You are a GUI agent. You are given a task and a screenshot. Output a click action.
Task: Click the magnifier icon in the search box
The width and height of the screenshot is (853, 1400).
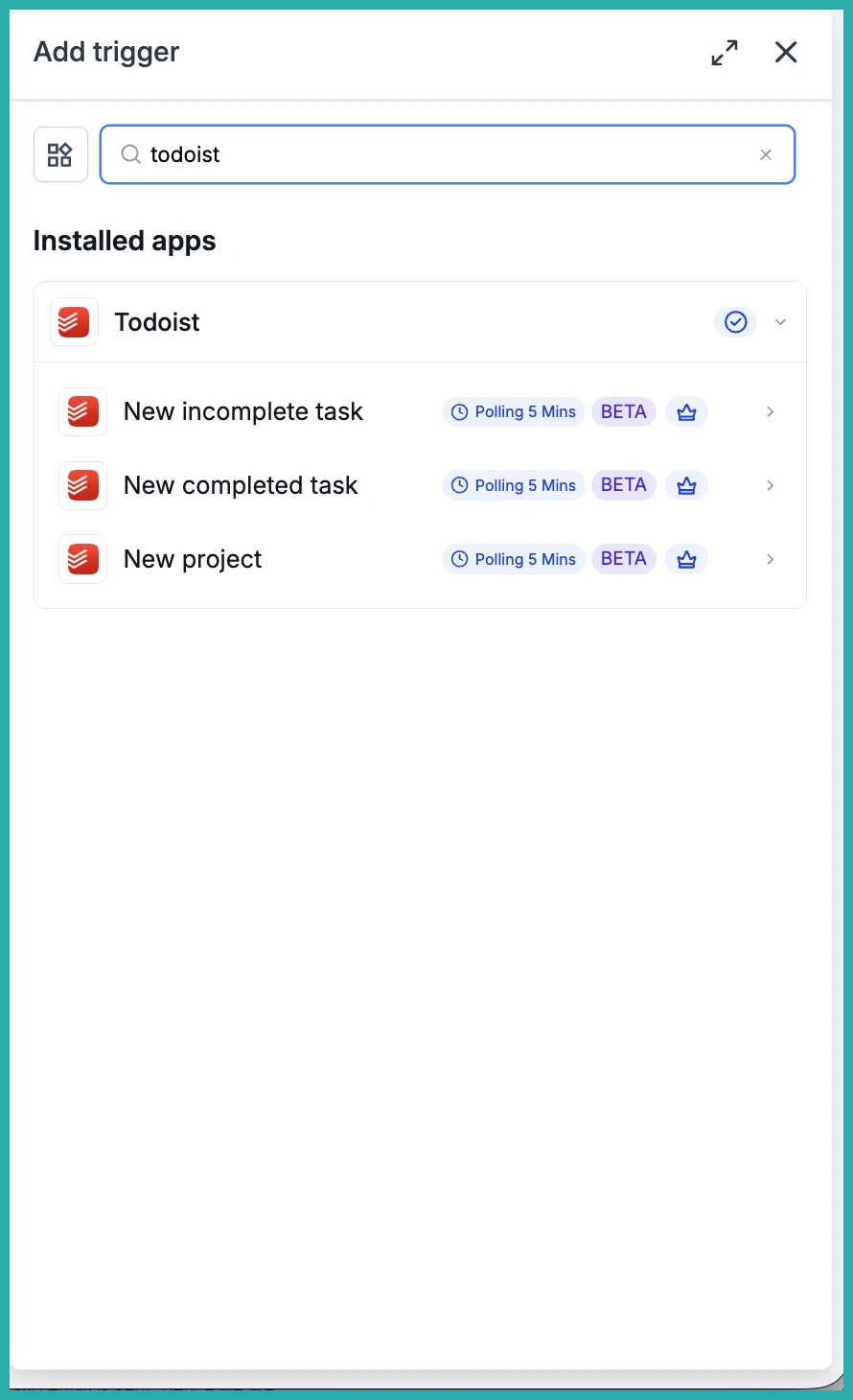point(131,154)
